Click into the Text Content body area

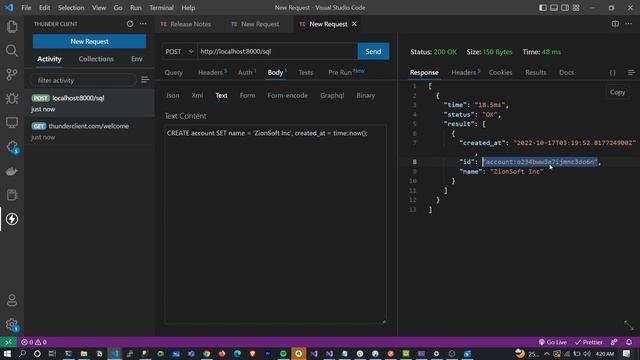click(275, 224)
